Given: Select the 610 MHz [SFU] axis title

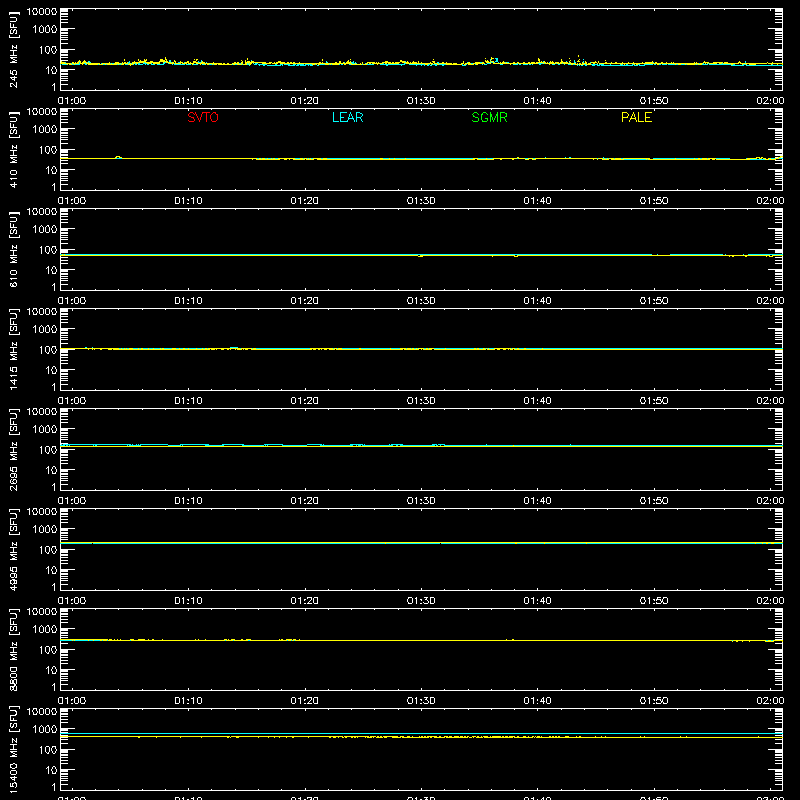Looking at the screenshot, I should click(13, 249).
